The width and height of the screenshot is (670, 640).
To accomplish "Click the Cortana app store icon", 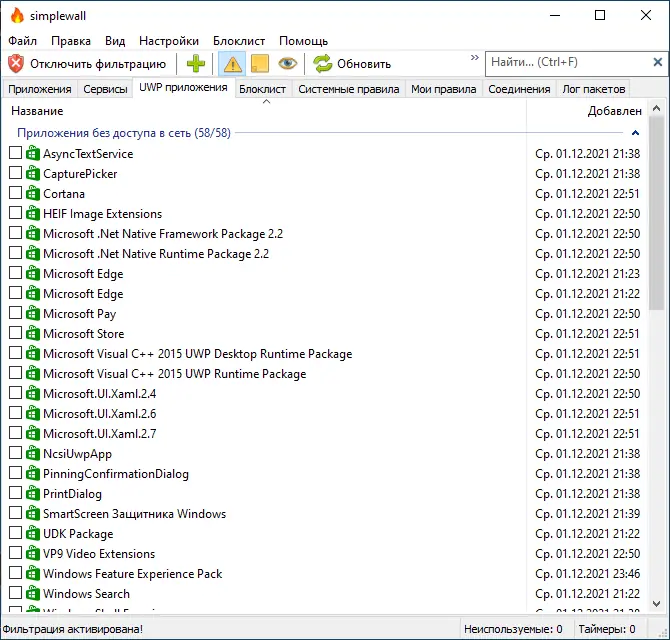I will (x=32, y=194).
